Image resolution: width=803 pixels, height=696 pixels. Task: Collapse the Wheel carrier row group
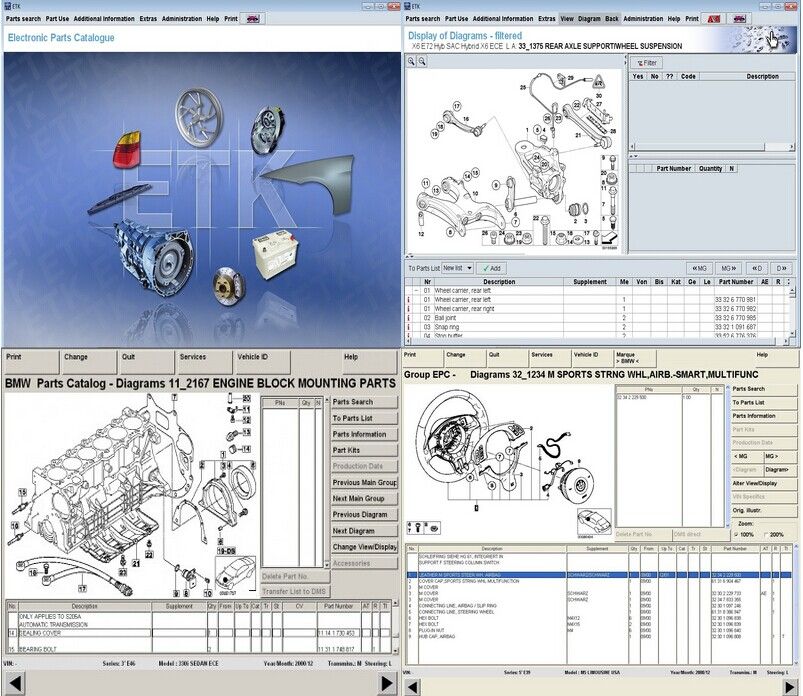416,290
